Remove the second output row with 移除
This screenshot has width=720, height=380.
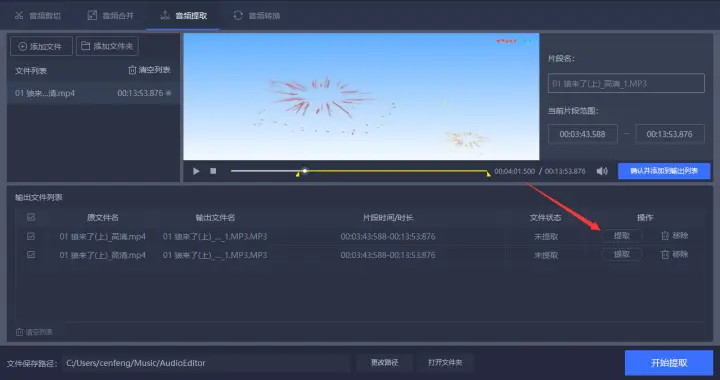pyautogui.click(x=675, y=254)
